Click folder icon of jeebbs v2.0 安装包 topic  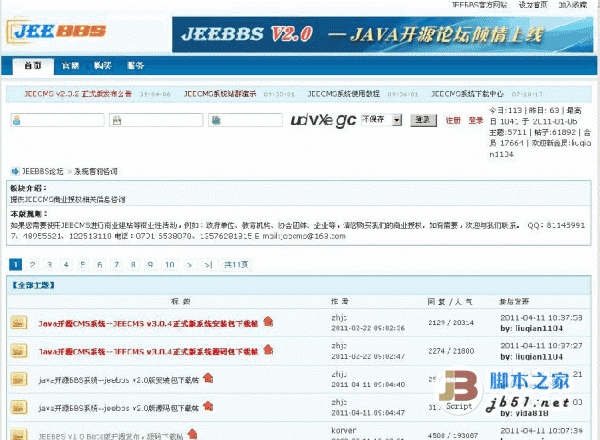(x=19, y=379)
